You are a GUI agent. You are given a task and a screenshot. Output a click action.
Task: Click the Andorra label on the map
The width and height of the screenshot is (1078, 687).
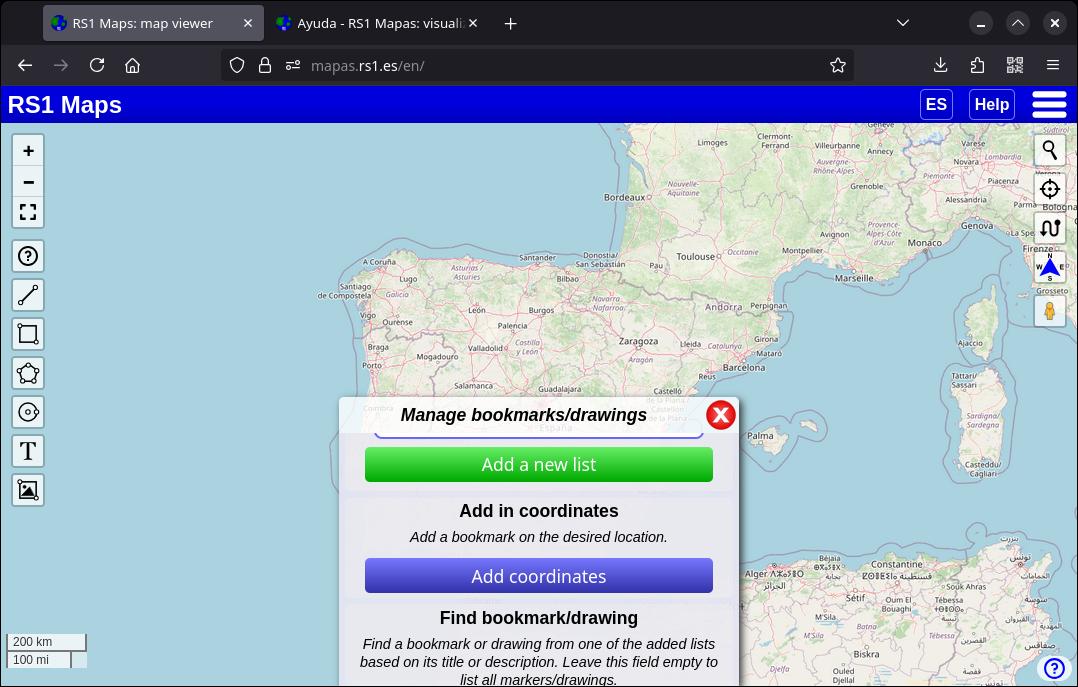[x=723, y=307]
